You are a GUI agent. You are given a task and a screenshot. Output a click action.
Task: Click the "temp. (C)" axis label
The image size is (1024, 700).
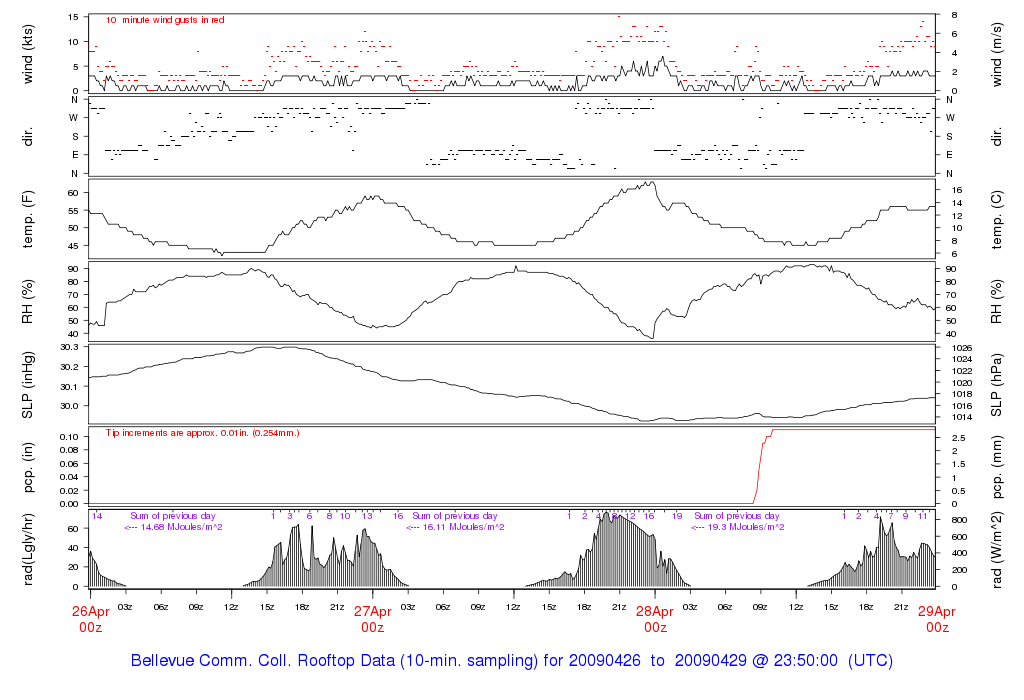coord(997,219)
